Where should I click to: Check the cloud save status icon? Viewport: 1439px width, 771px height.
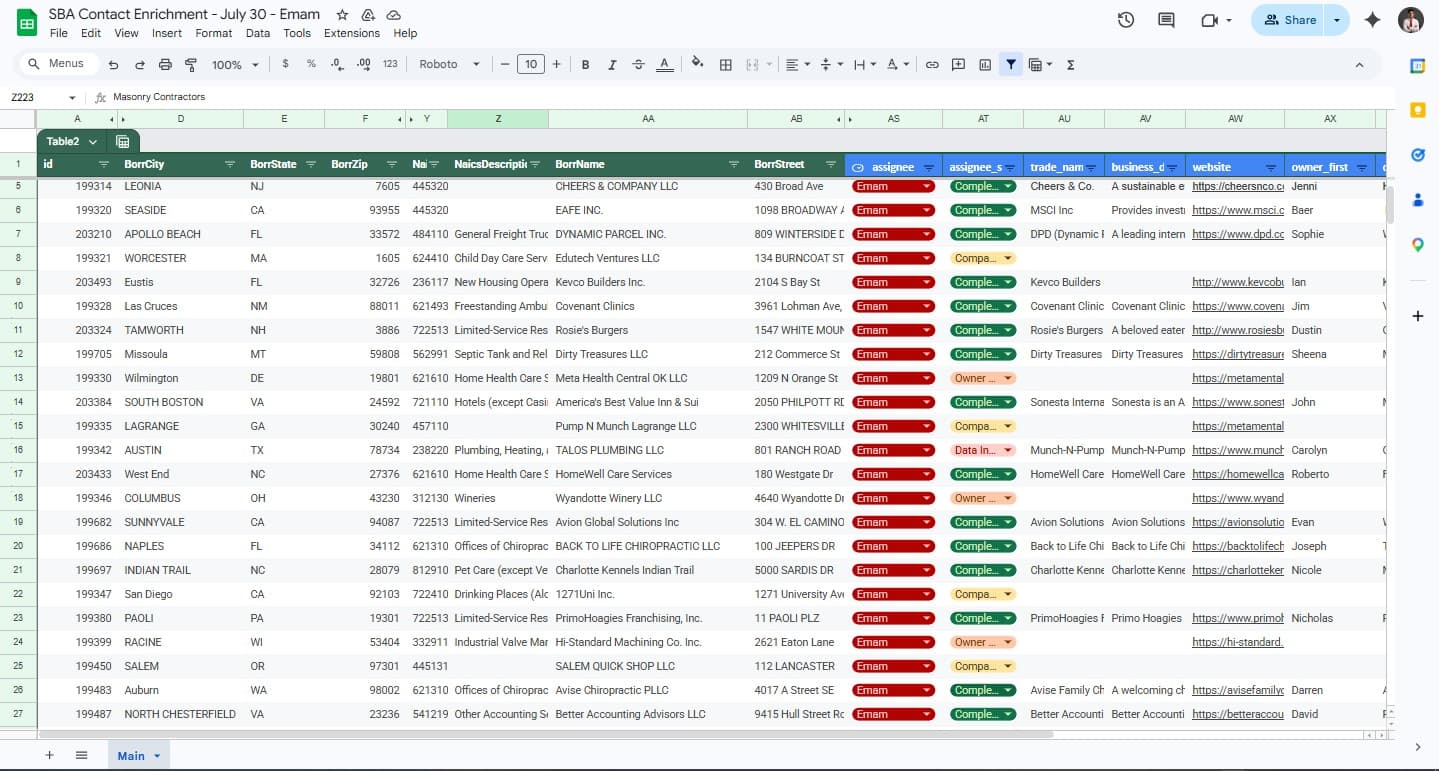394,15
